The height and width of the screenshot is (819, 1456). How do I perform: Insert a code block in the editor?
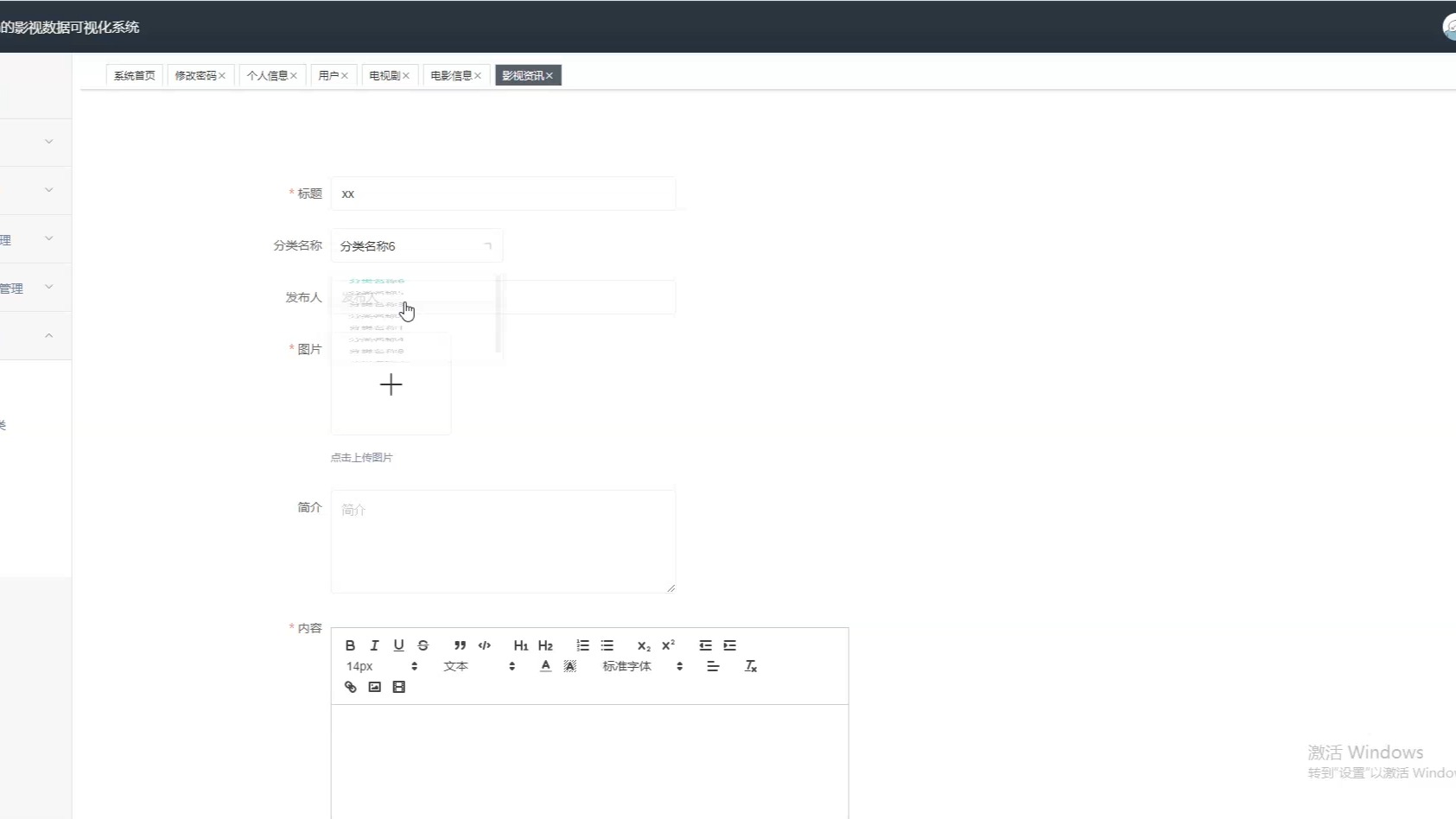point(484,645)
